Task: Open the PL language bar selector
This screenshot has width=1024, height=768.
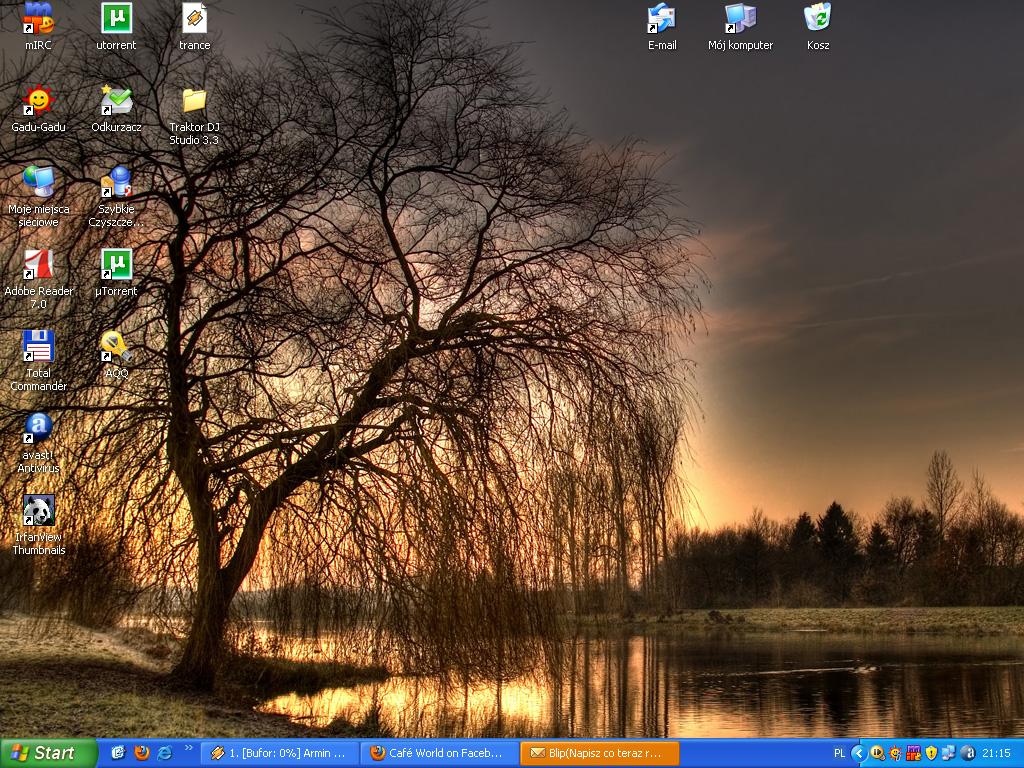Action: pyautogui.click(x=838, y=753)
